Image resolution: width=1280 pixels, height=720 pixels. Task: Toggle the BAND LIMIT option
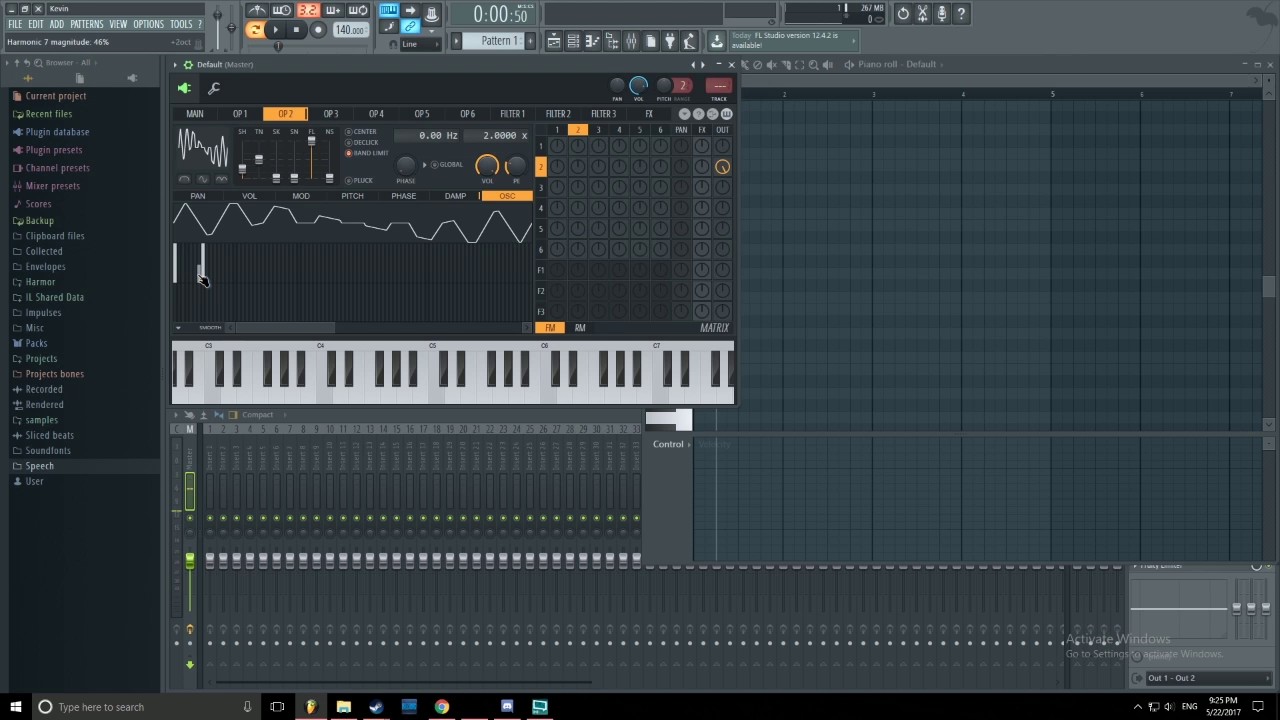(x=367, y=153)
